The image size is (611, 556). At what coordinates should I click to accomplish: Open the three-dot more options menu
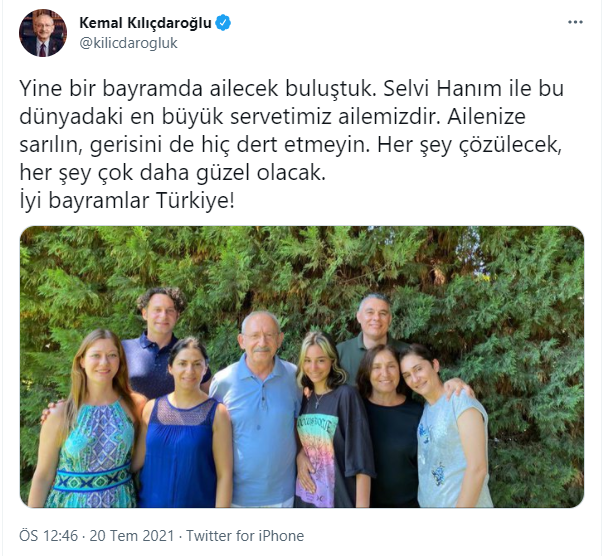pyautogui.click(x=575, y=22)
